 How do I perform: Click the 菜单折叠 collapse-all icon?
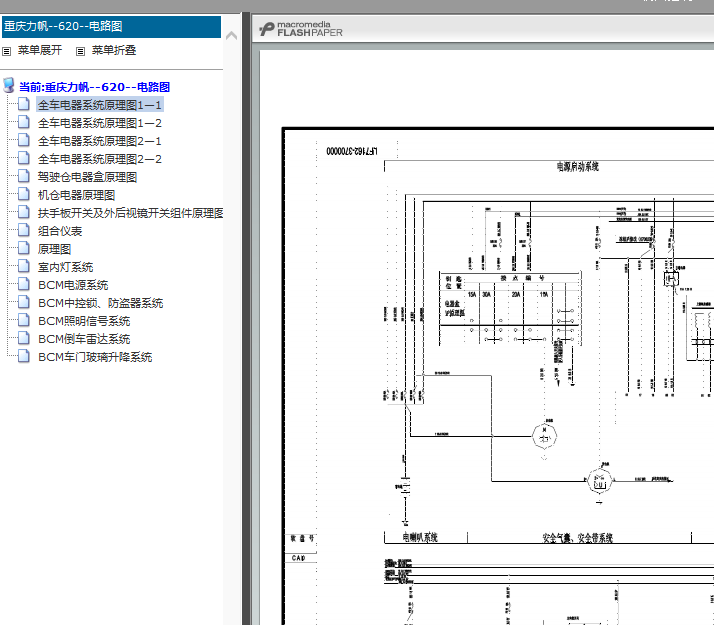click(80, 51)
